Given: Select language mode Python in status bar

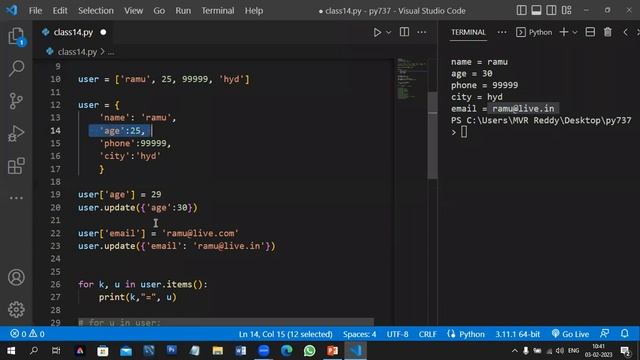Looking at the screenshot, I should tap(472, 334).
